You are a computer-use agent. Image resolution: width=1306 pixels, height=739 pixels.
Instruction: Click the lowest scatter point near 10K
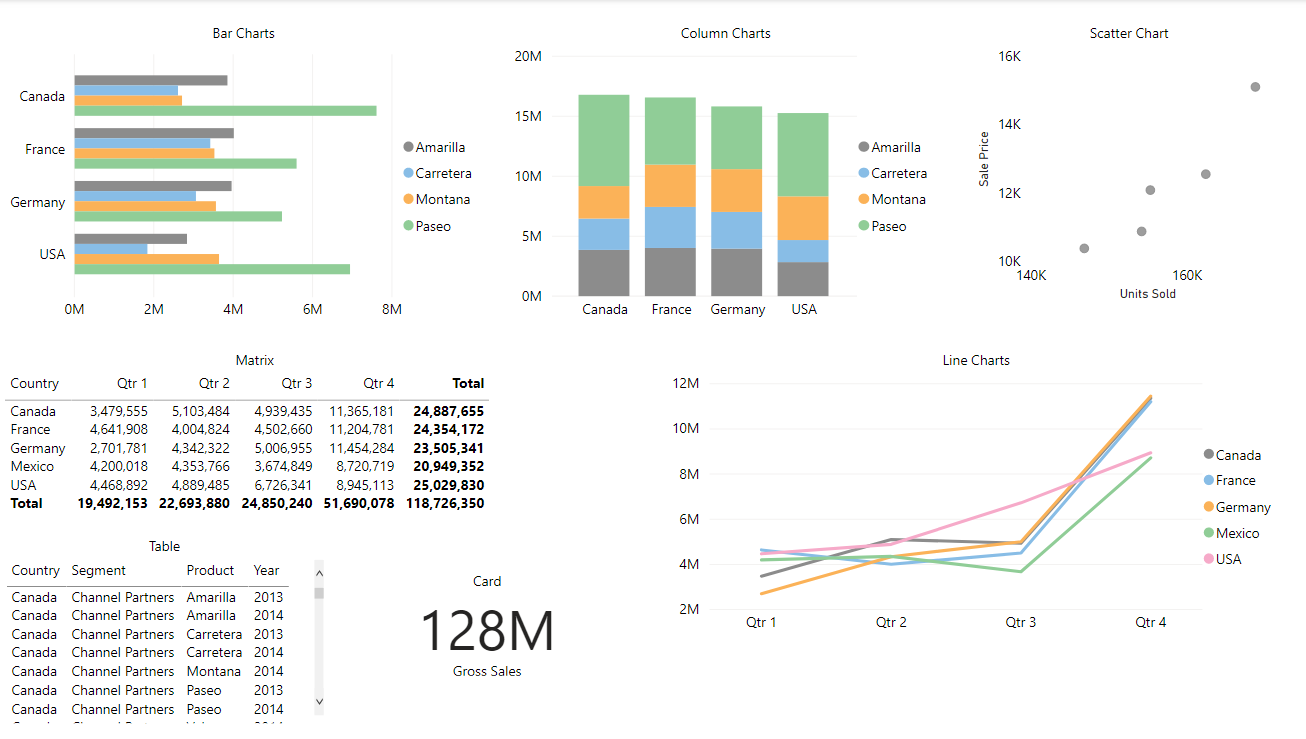[1084, 248]
